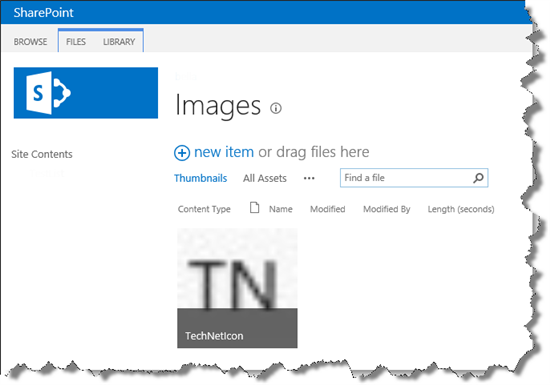The width and height of the screenshot is (550, 385).
Task: Click the search magnifier icon
Action: [x=478, y=178]
